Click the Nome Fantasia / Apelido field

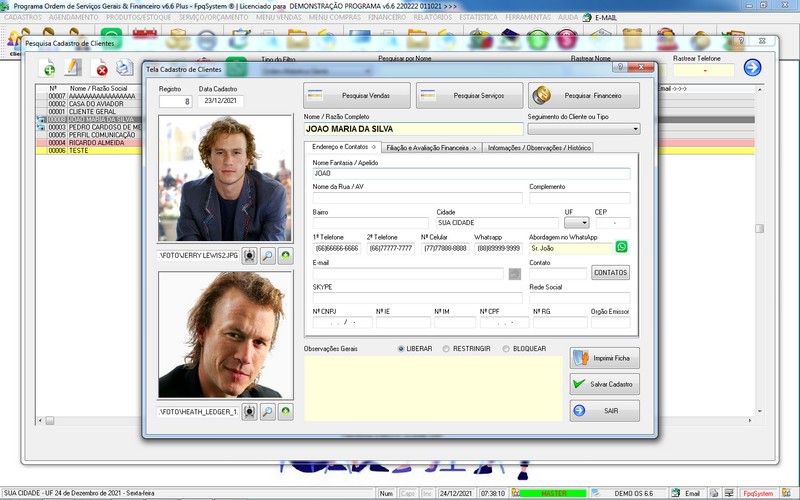click(x=471, y=173)
